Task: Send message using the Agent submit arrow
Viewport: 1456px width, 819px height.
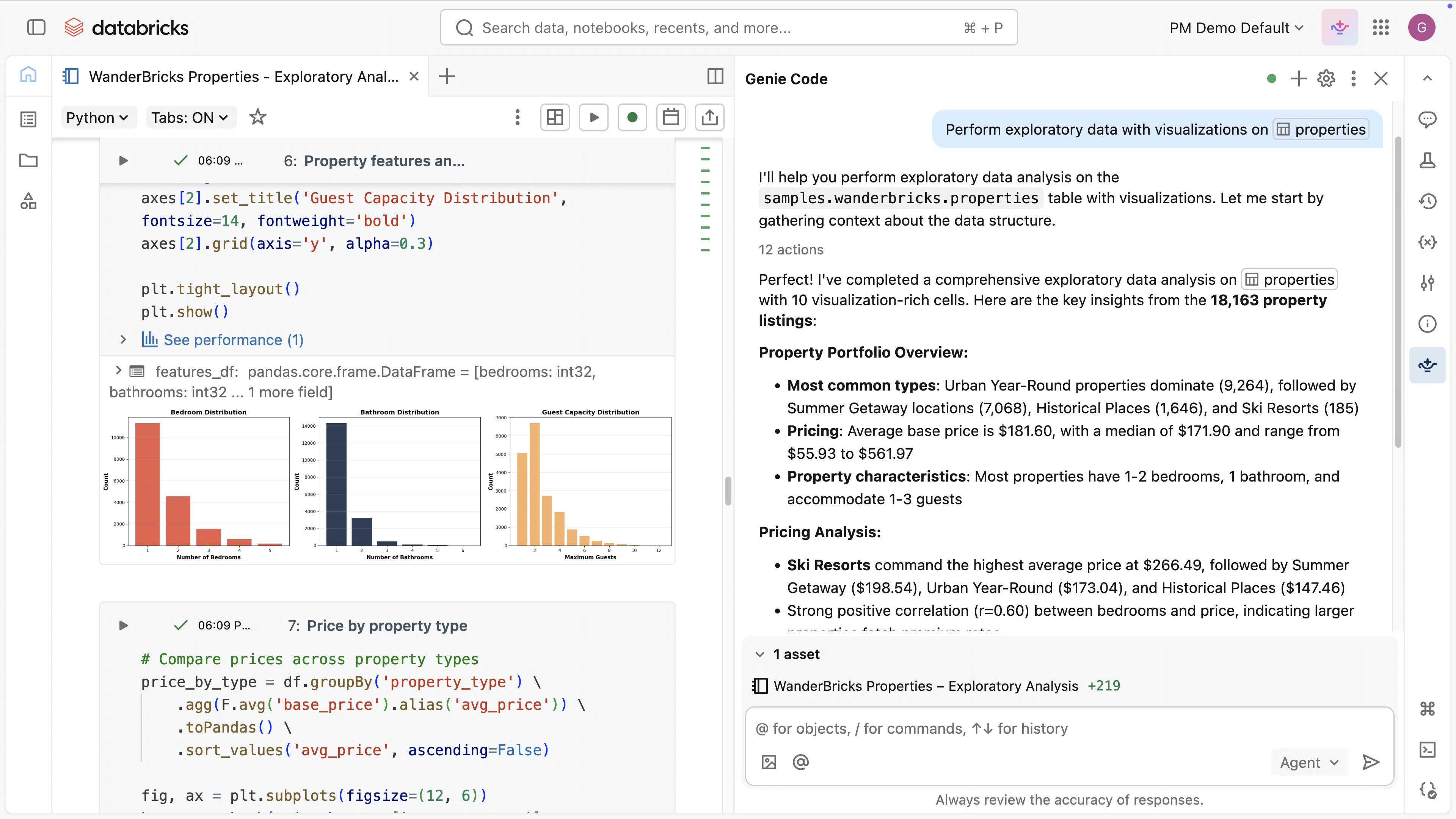Action: (x=1371, y=762)
